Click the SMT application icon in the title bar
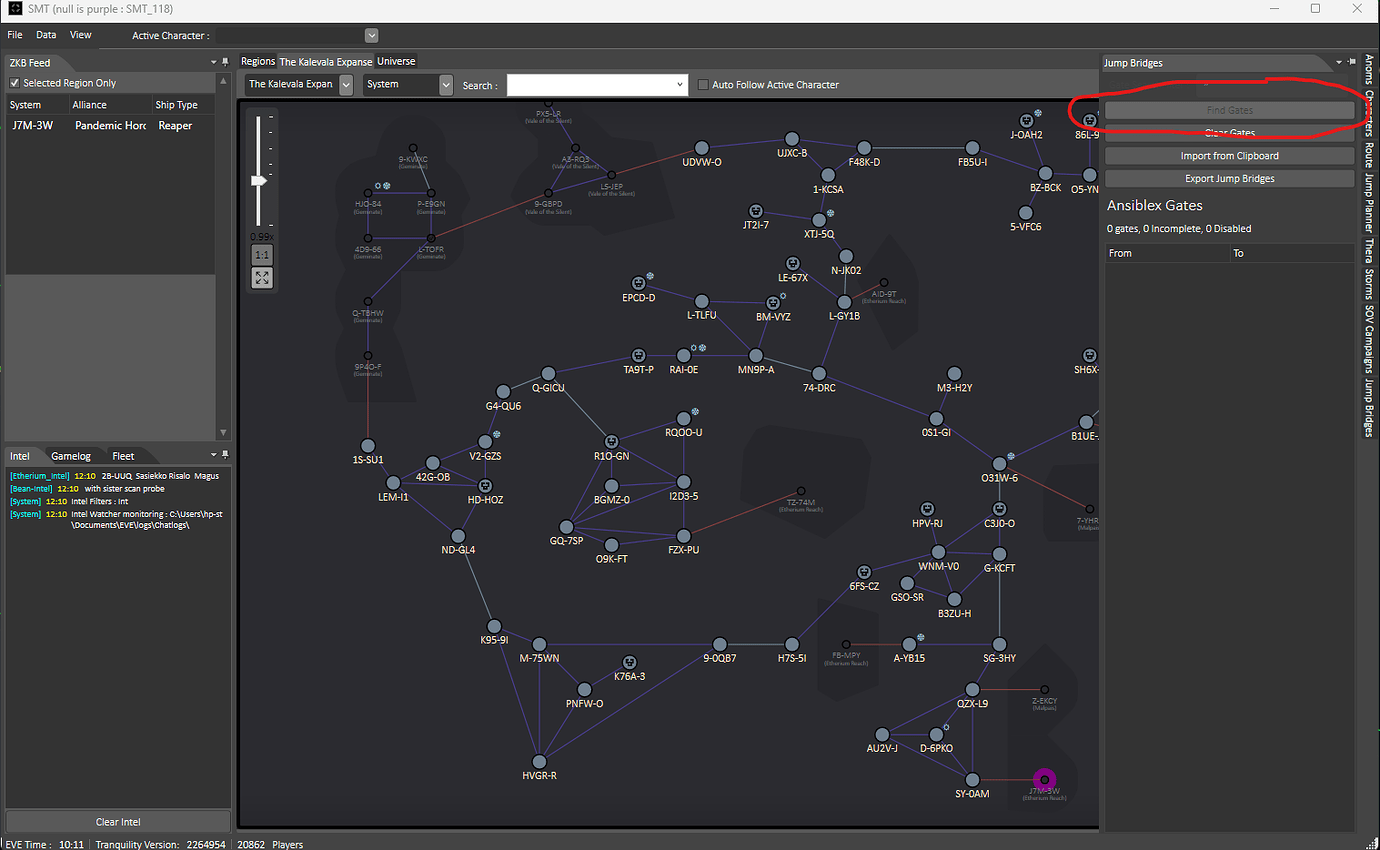The image size is (1380, 850). tap(14, 9)
